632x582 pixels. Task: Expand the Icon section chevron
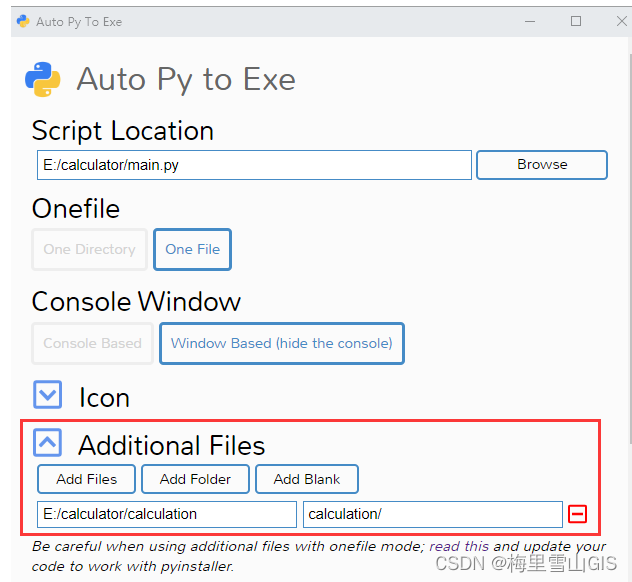(x=48, y=395)
